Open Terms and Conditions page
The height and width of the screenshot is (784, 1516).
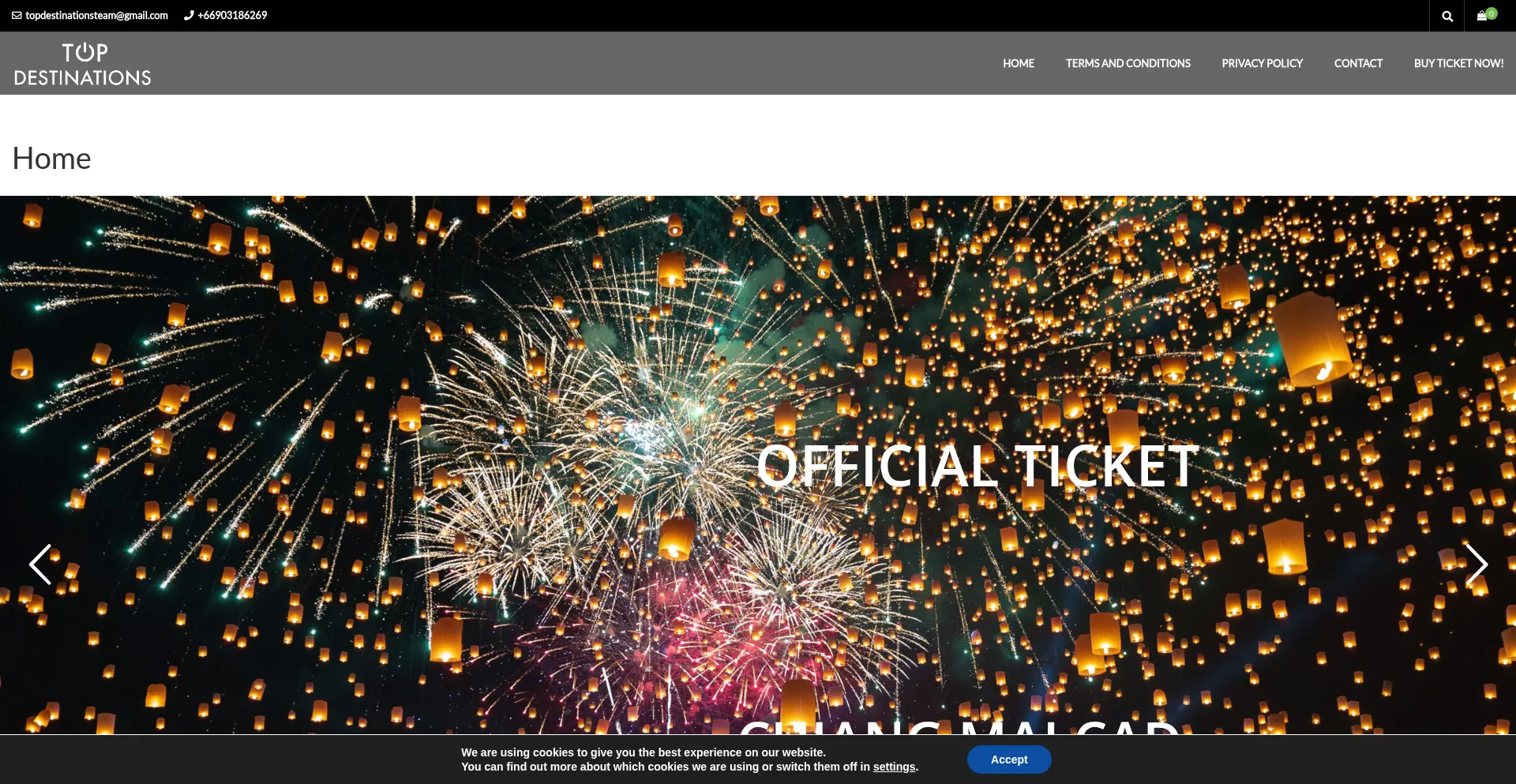pyautogui.click(x=1128, y=63)
